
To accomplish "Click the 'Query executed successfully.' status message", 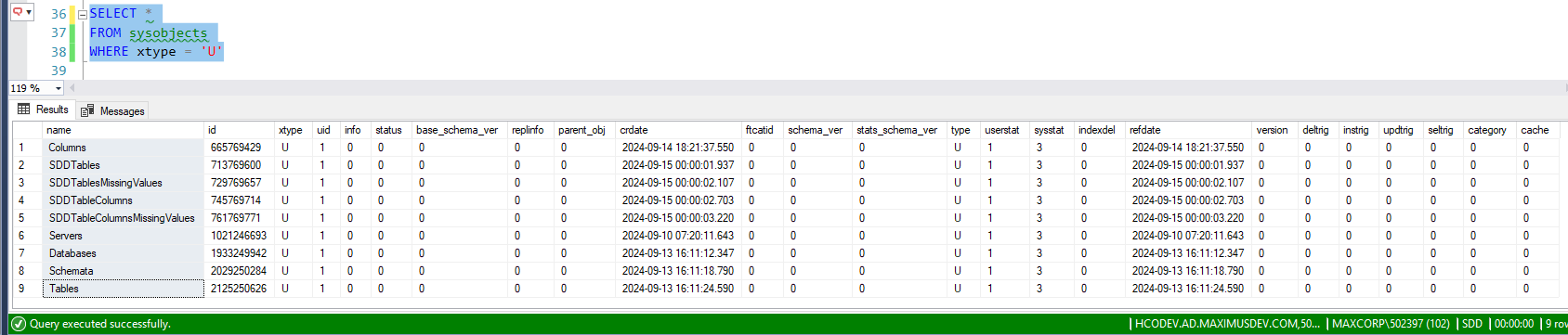I will (x=100, y=324).
